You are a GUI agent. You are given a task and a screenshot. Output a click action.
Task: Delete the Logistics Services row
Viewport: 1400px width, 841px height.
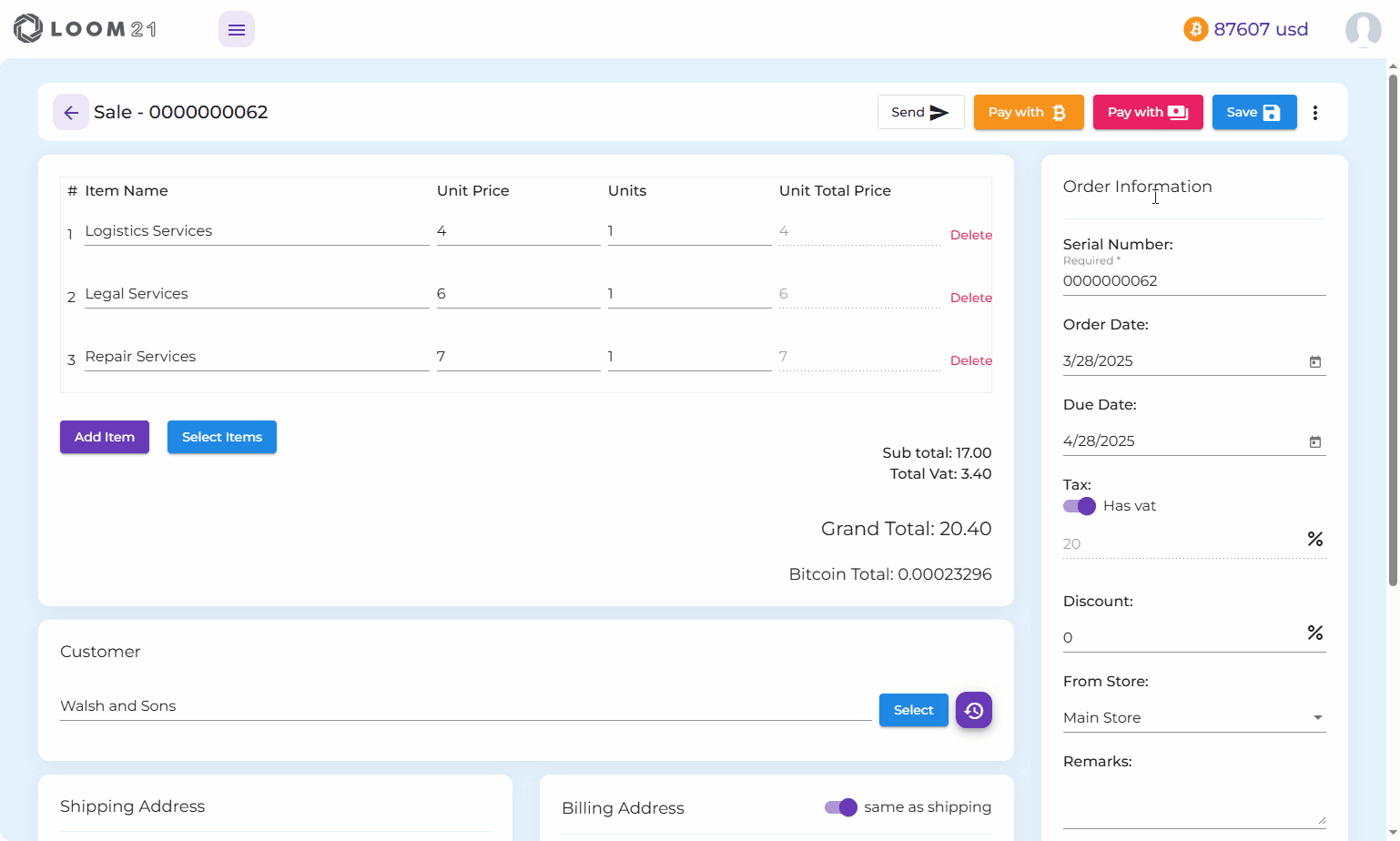point(970,235)
